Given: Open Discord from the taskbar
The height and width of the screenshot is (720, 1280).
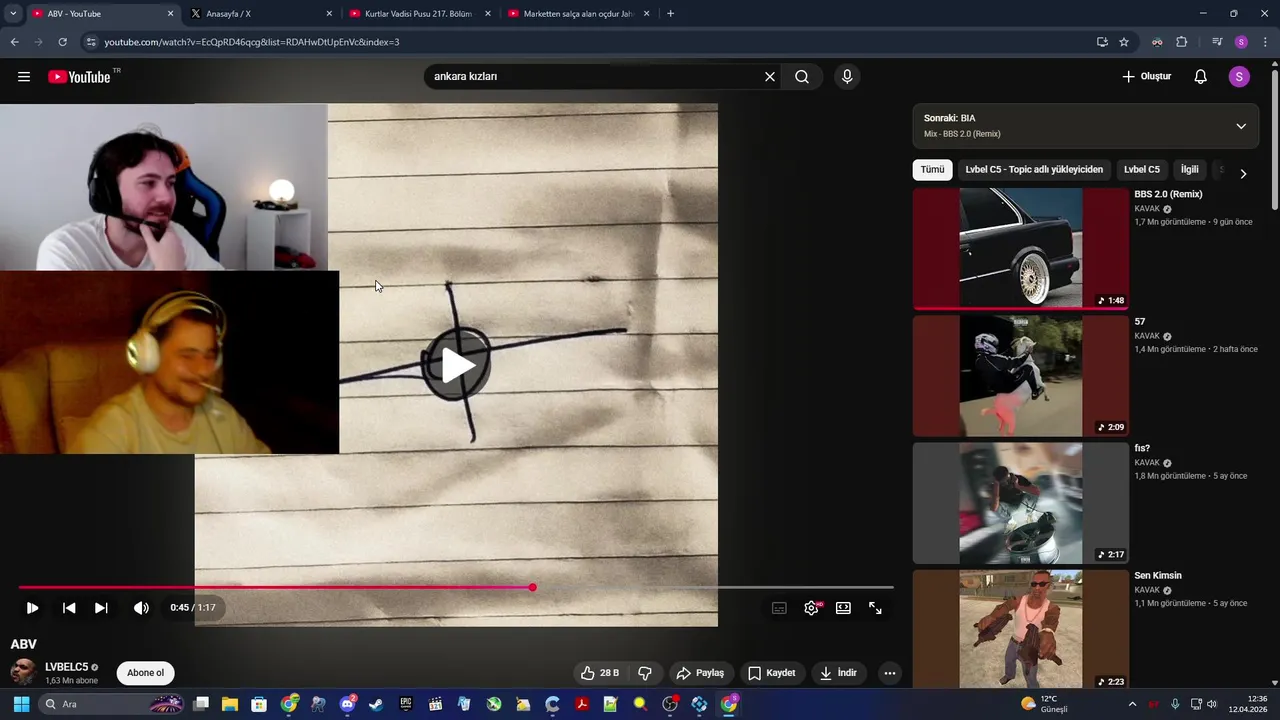Looking at the screenshot, I should click(x=348, y=704).
